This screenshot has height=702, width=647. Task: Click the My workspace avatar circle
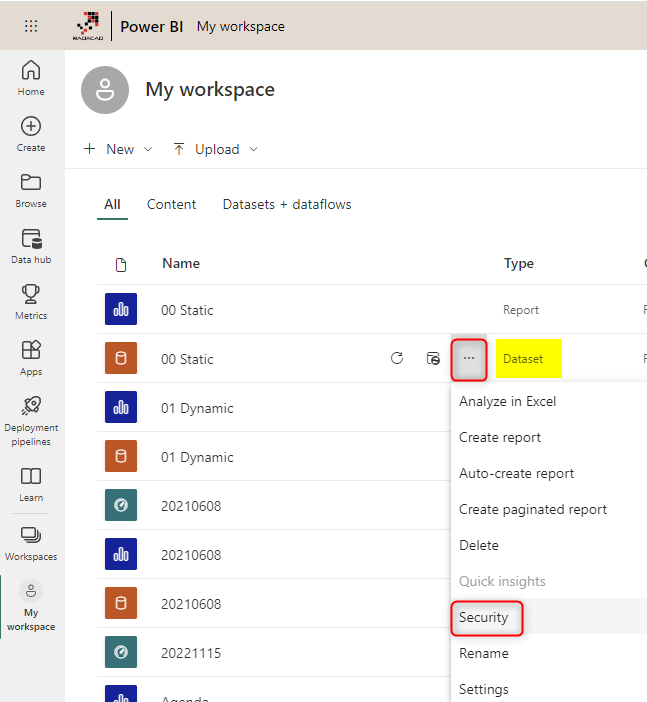point(105,90)
